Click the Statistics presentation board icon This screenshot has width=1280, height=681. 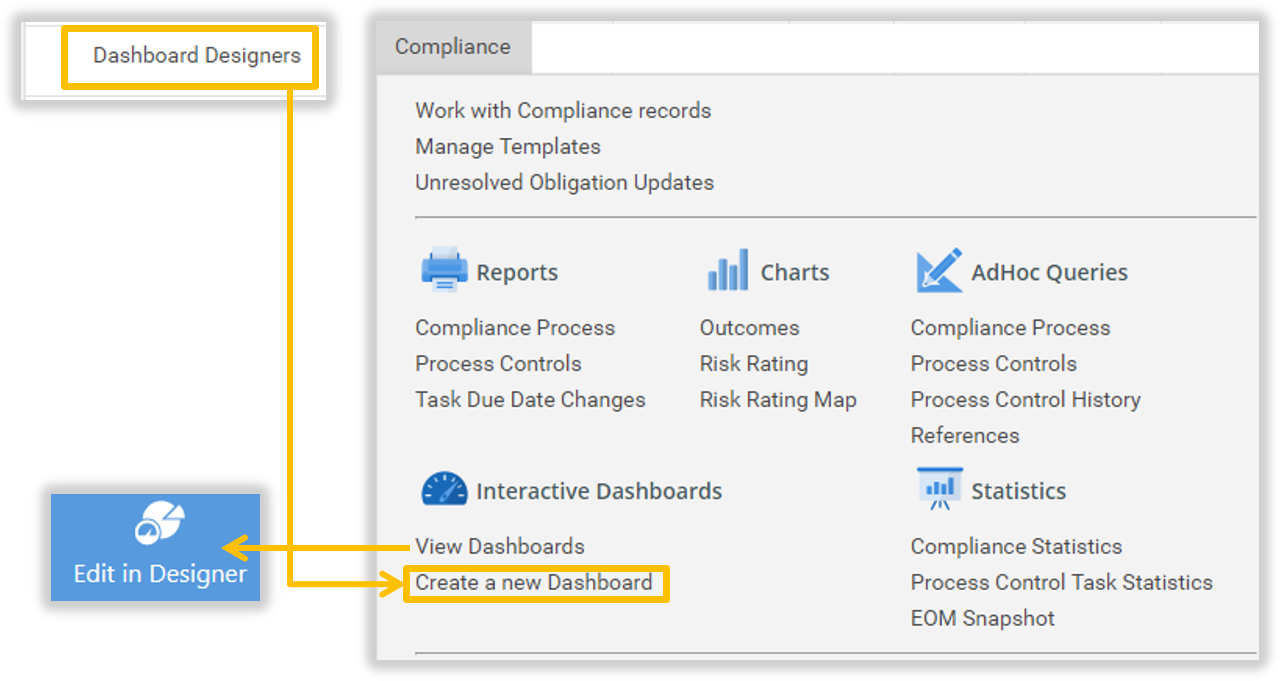938,490
